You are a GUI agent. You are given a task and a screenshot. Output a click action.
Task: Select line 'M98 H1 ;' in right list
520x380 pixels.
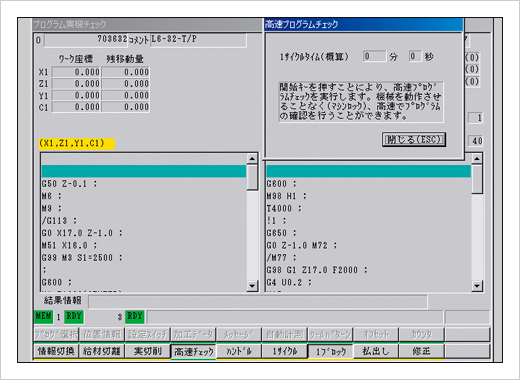369,196
